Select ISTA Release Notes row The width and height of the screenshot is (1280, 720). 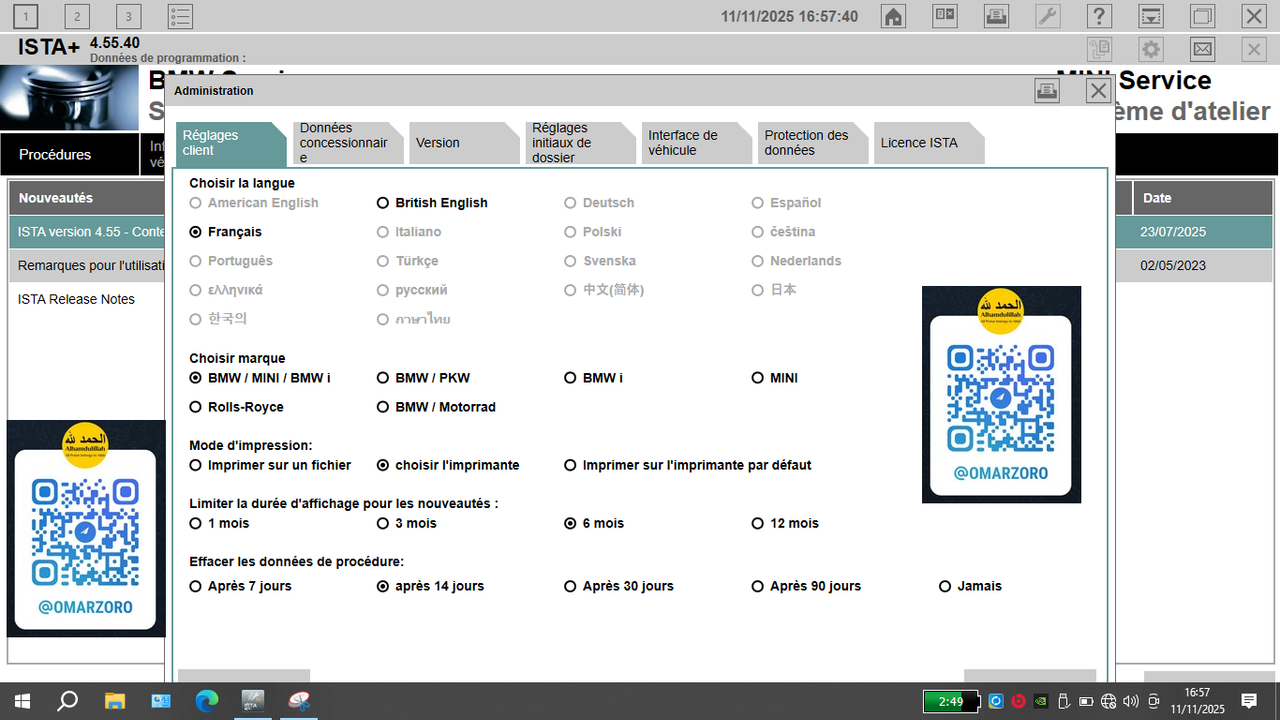click(87, 299)
